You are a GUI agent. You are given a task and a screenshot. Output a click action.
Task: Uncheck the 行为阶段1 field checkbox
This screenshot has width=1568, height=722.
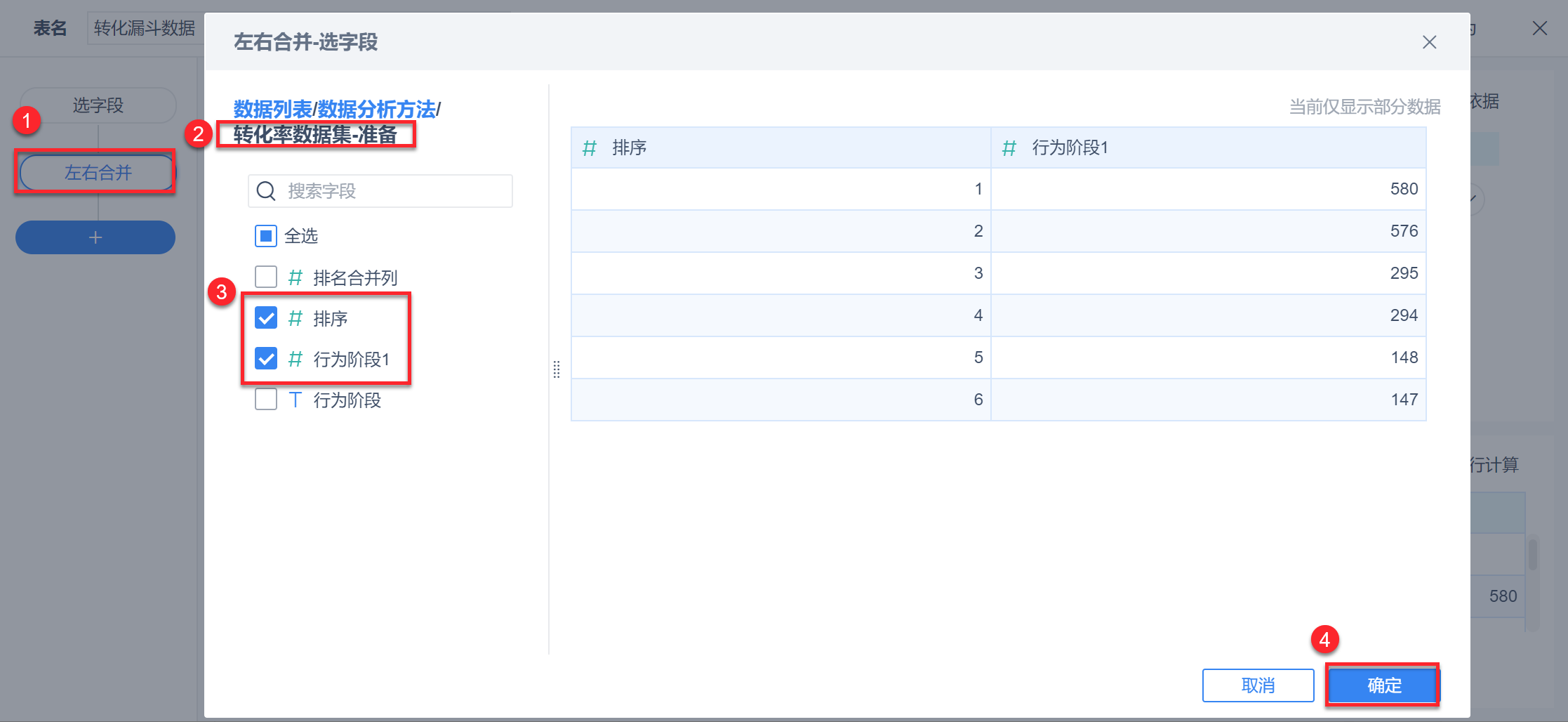click(x=266, y=359)
